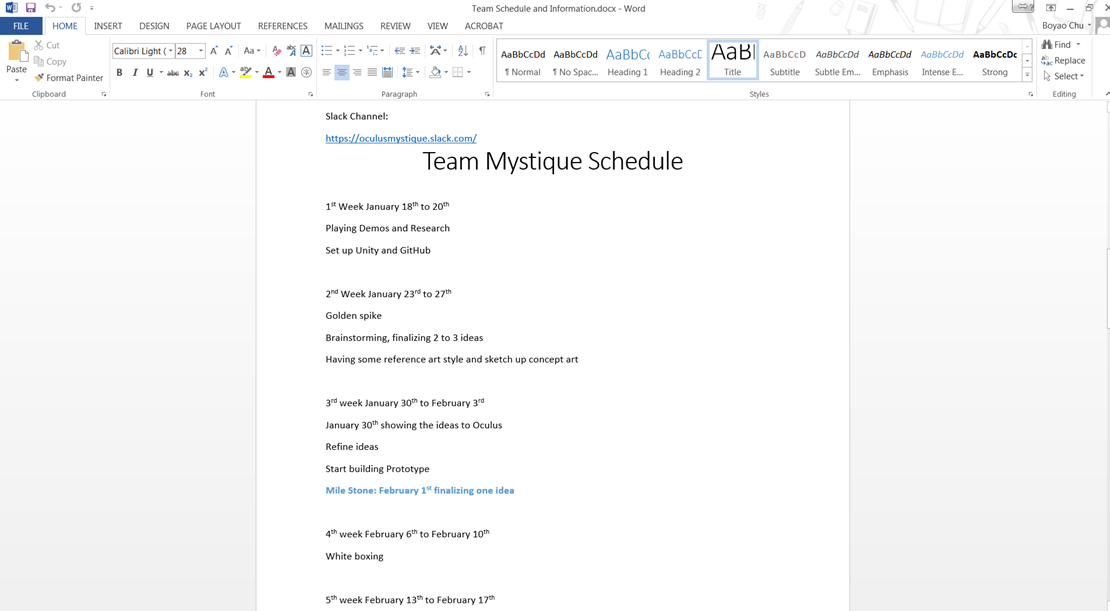Viewport: 1110px width, 611px height.
Task: Click the Paste clipboard icon
Action: click(16, 52)
